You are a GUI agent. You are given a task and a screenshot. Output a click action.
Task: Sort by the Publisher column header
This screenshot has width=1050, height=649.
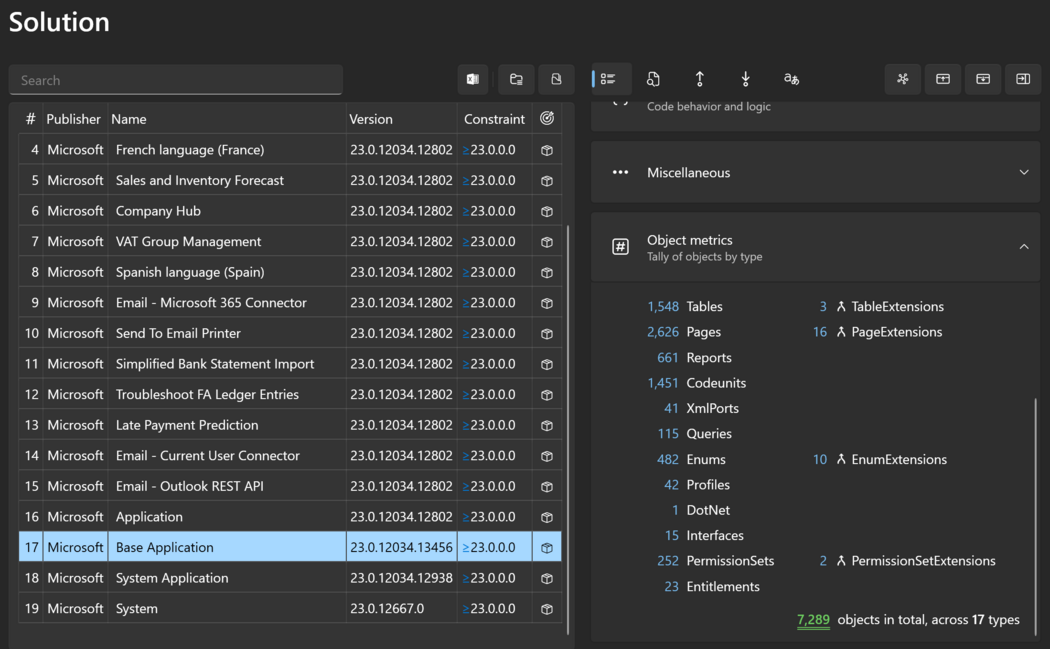click(73, 119)
